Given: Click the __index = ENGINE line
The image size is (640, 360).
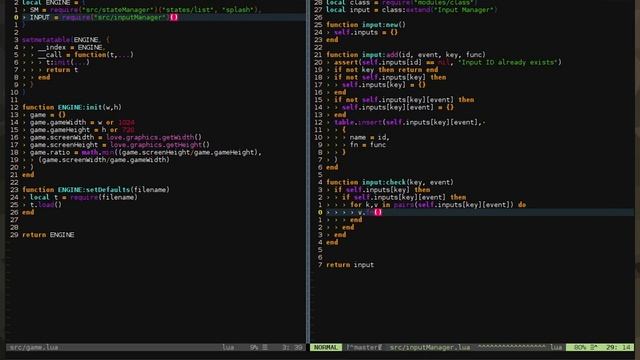Looking at the screenshot, I should (71, 47).
